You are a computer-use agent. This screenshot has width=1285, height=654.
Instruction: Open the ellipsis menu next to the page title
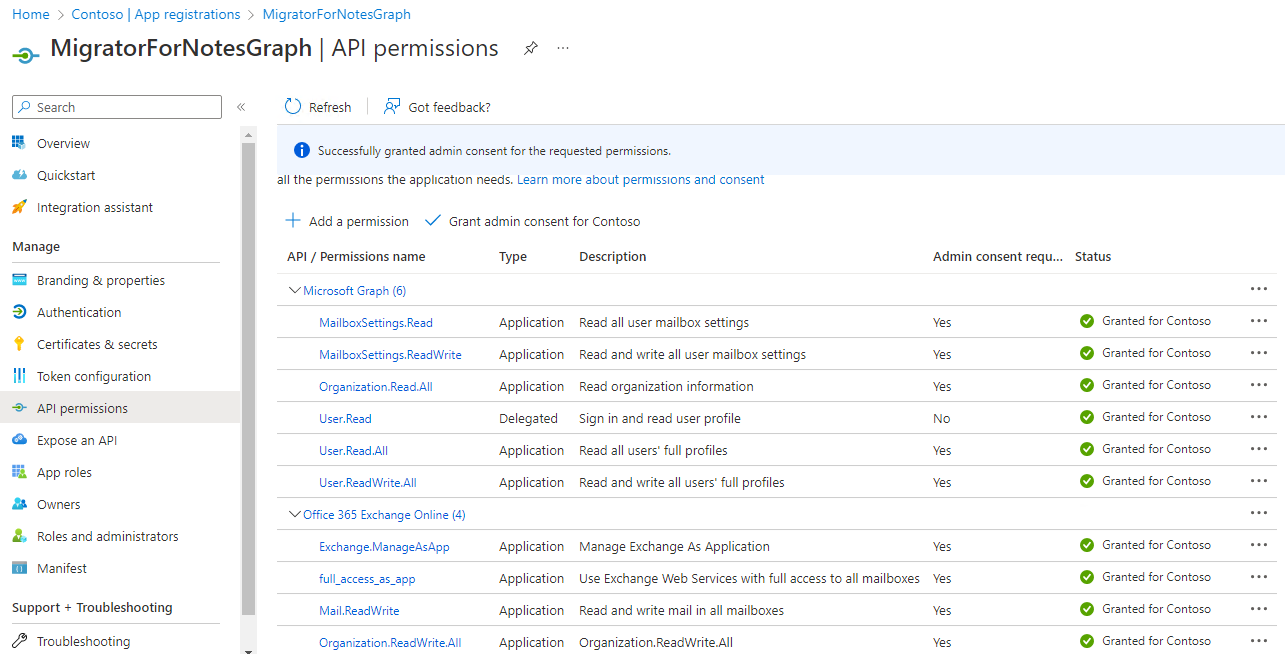[x=562, y=47]
